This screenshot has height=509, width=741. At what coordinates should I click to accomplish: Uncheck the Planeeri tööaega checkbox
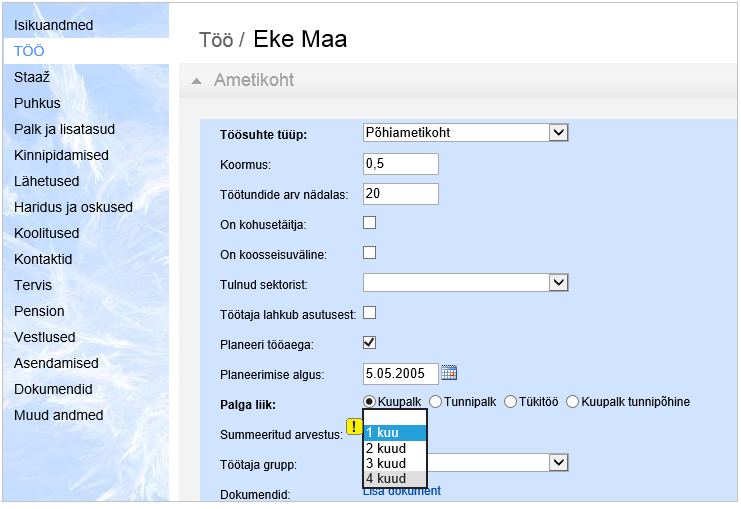369,343
